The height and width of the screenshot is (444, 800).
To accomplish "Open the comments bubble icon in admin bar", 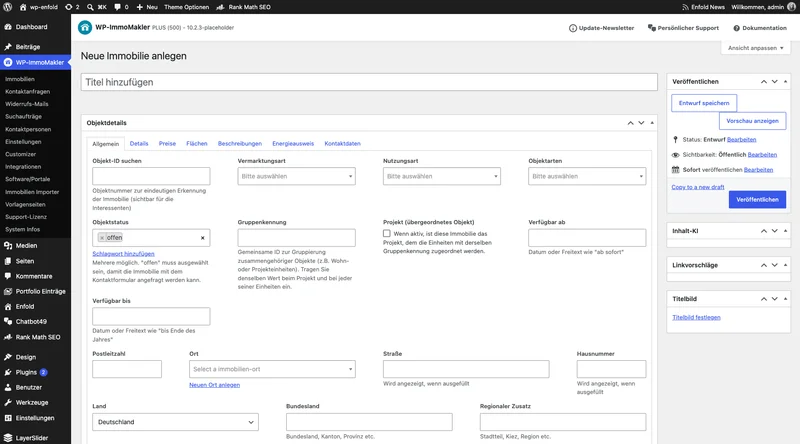I will pyautogui.click(x=118, y=7).
